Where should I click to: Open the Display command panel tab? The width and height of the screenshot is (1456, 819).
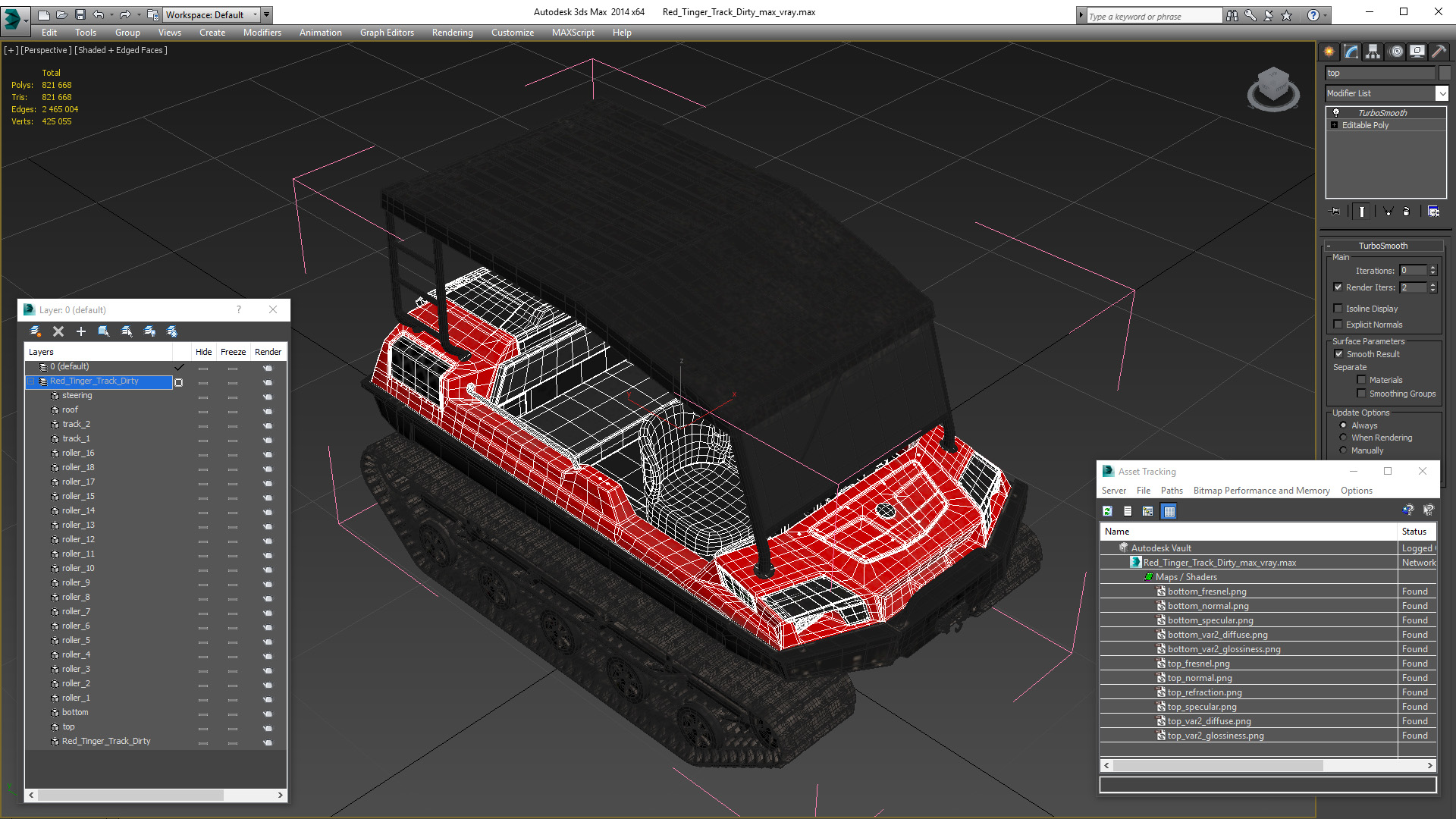click(1417, 52)
